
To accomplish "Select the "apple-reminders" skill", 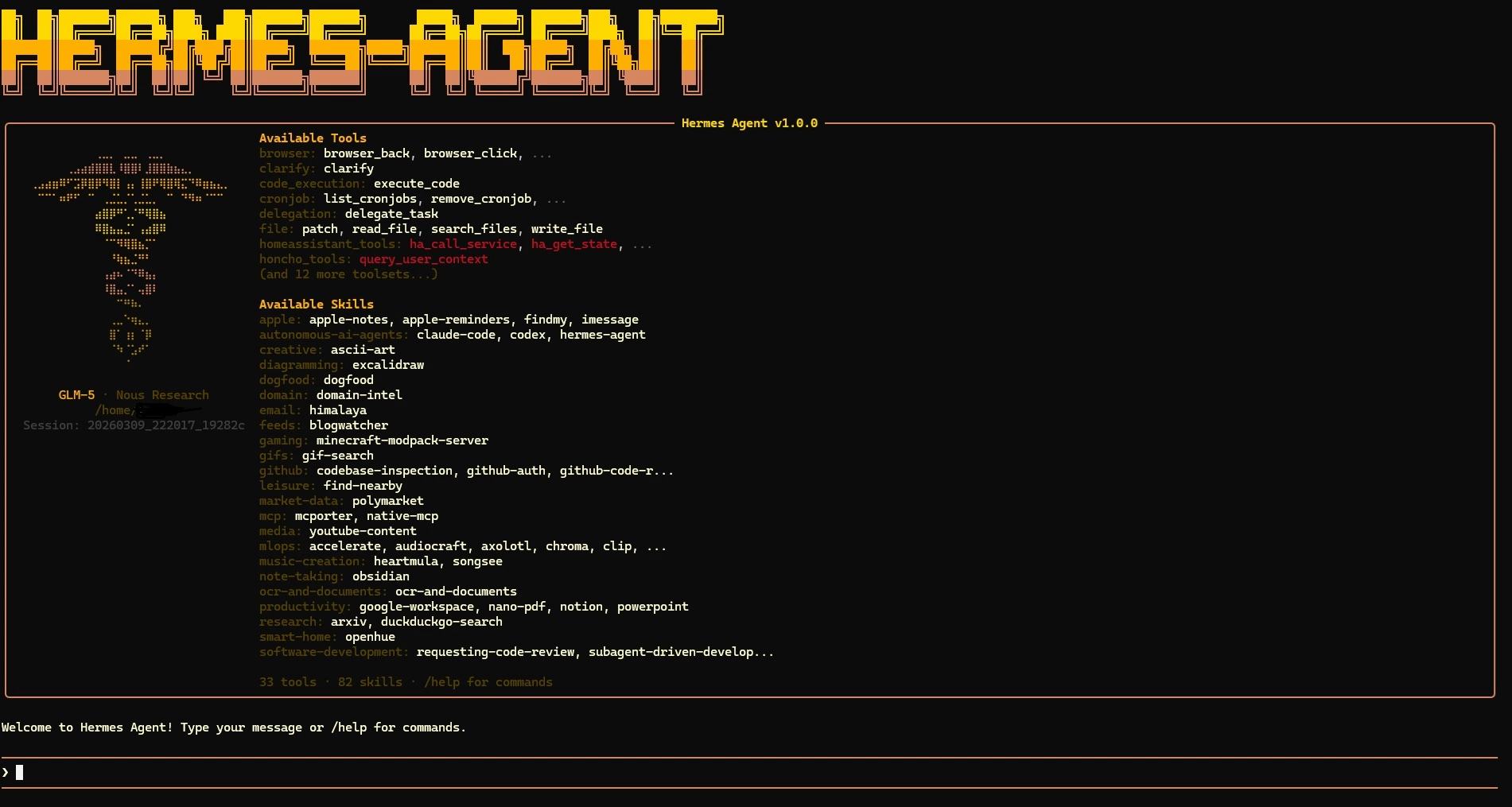I will tap(456, 320).
